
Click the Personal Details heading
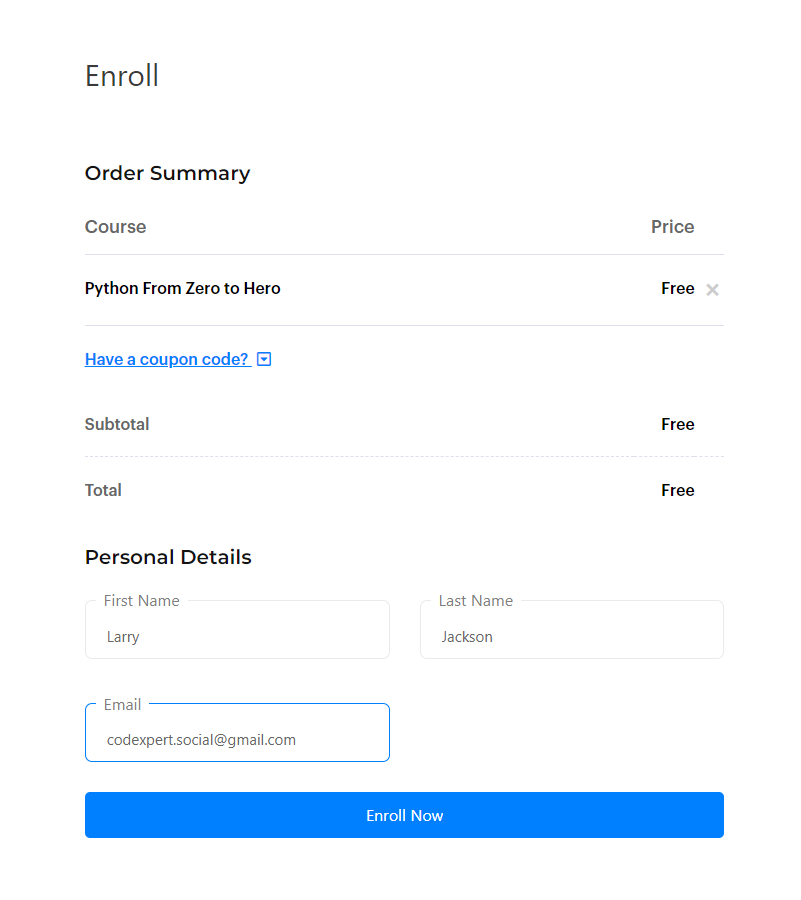[x=168, y=557]
